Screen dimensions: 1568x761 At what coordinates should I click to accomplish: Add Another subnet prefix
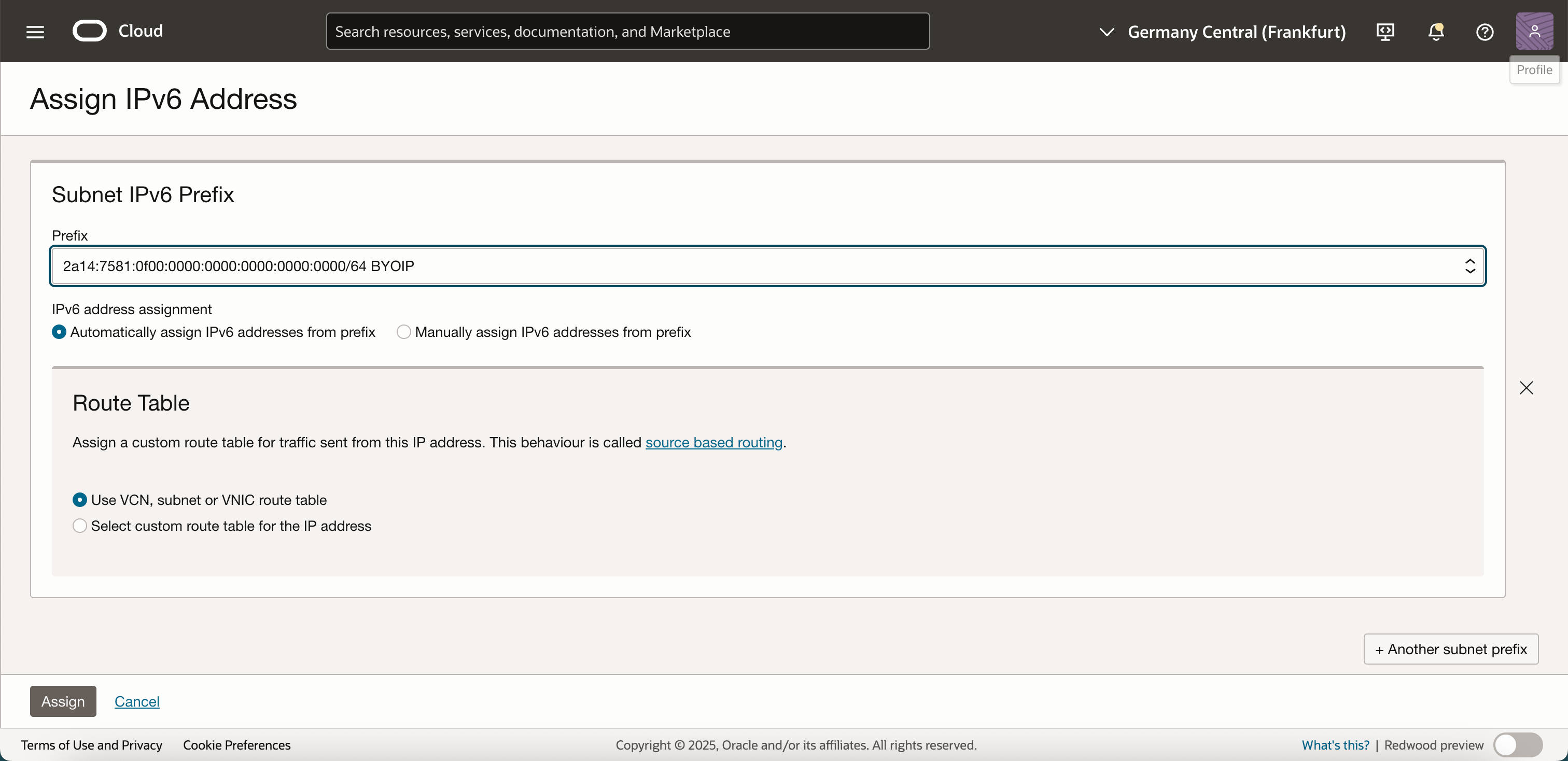coord(1450,649)
